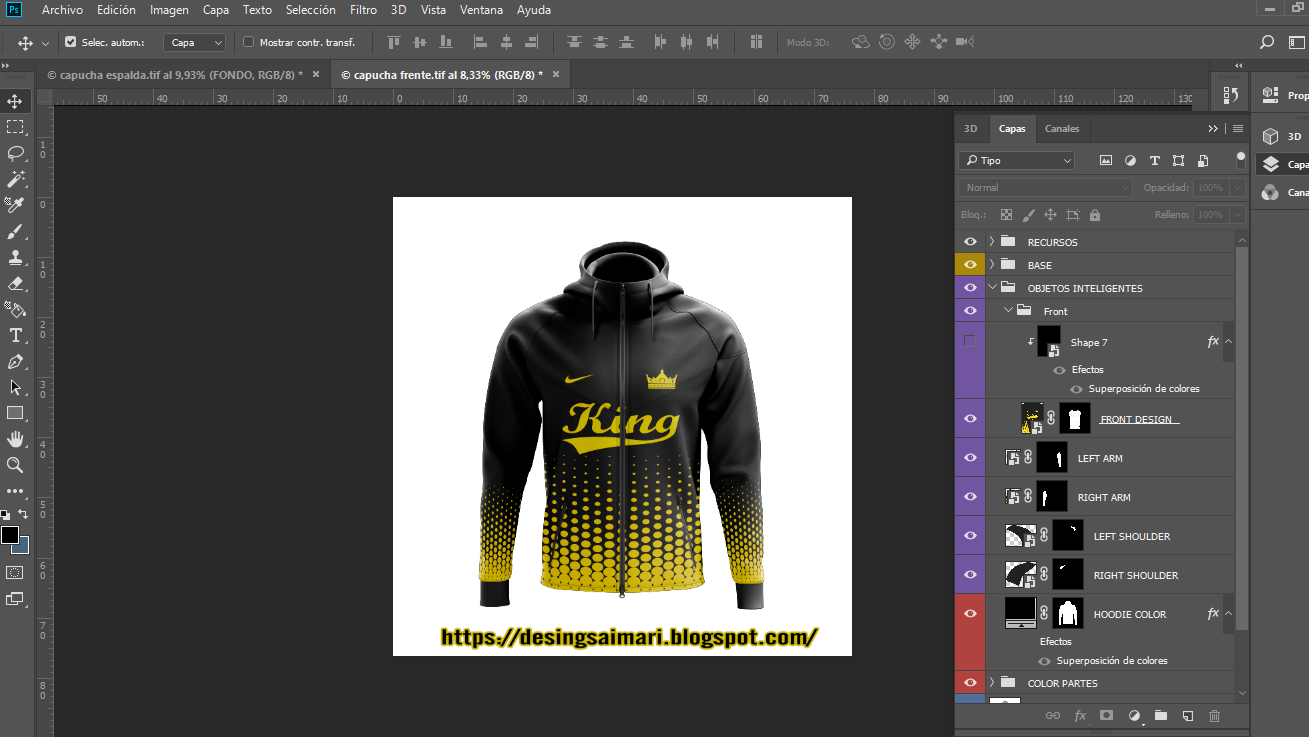This screenshot has width=1309, height=737.
Task: Select the Eraser tool
Action: [15, 283]
